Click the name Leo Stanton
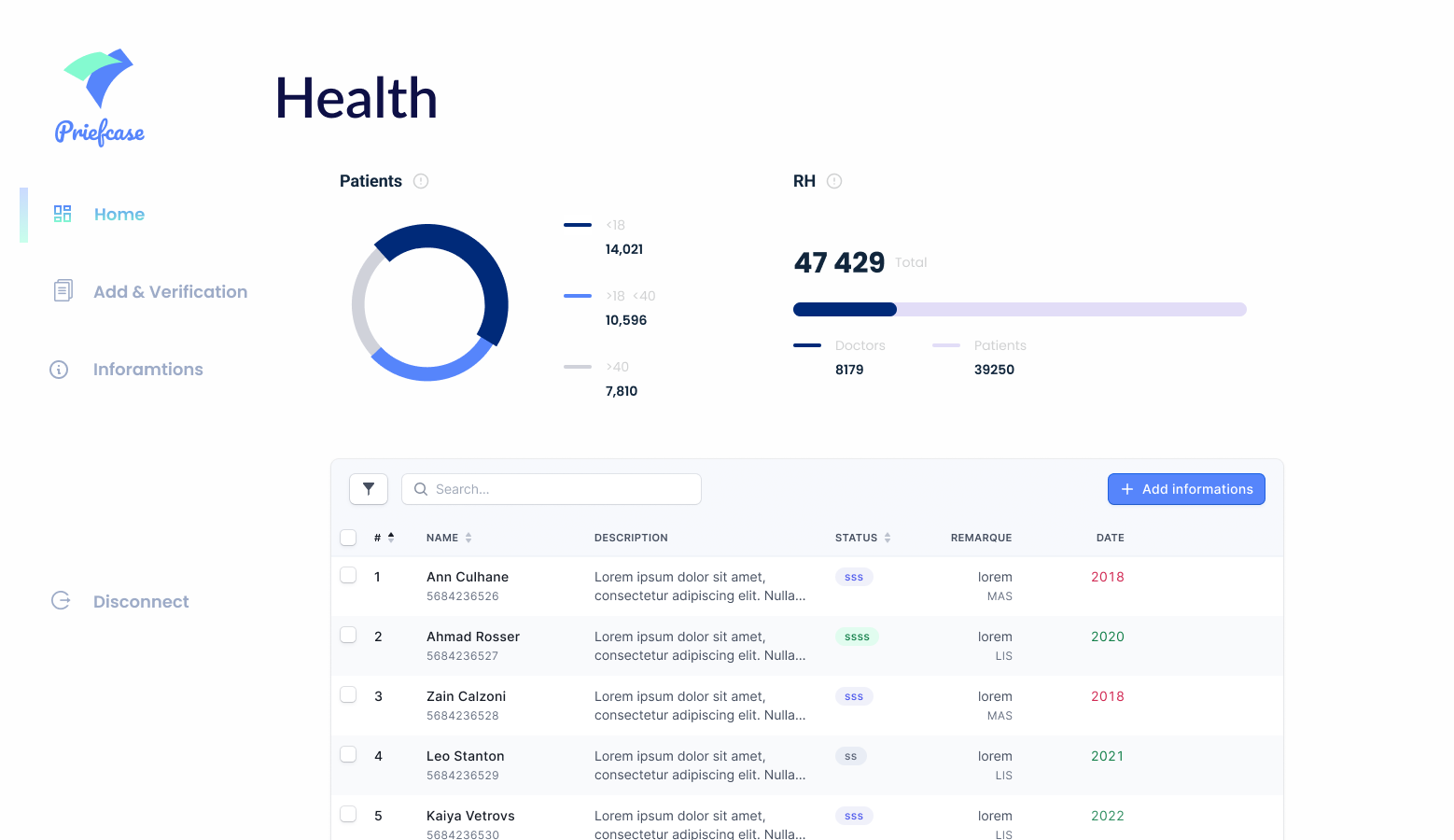Viewport: 1454px width, 840px height. pos(466,756)
